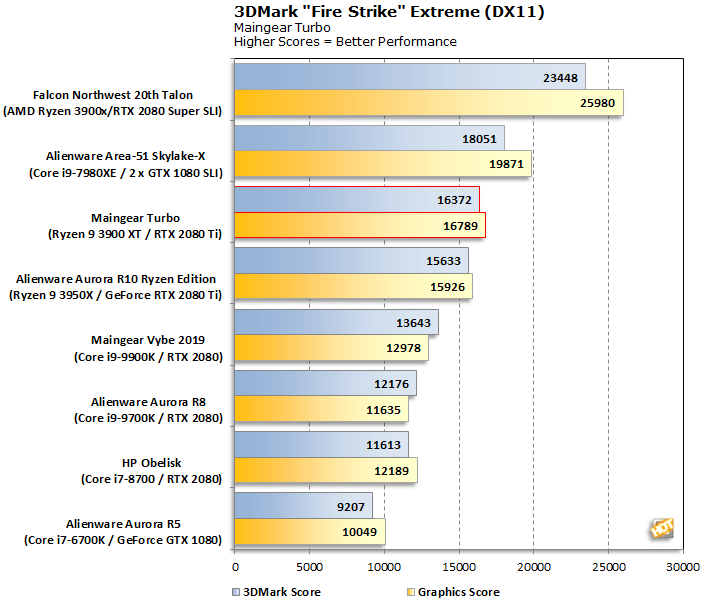Select the 15926 graphics score value
The height and width of the screenshot is (602, 708).
[447, 287]
